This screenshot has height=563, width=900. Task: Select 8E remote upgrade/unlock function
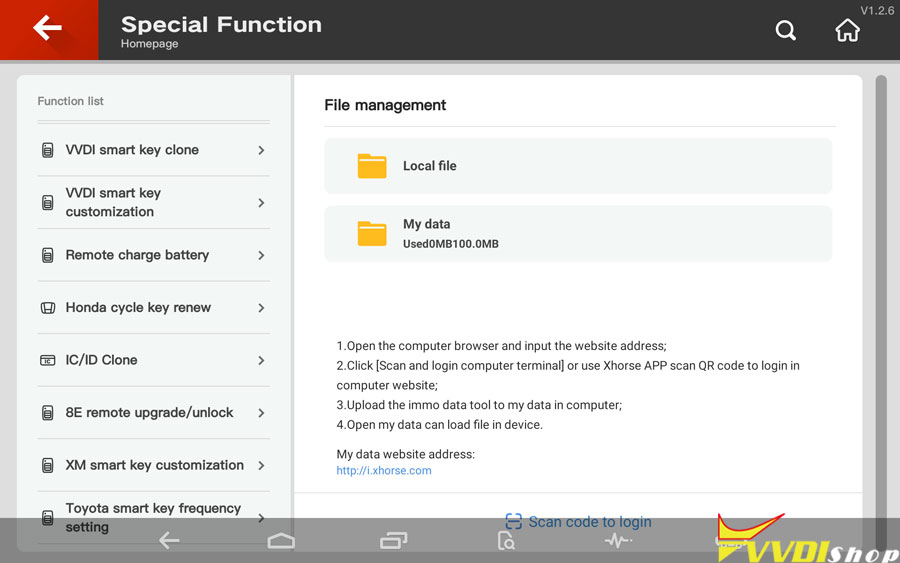154,413
